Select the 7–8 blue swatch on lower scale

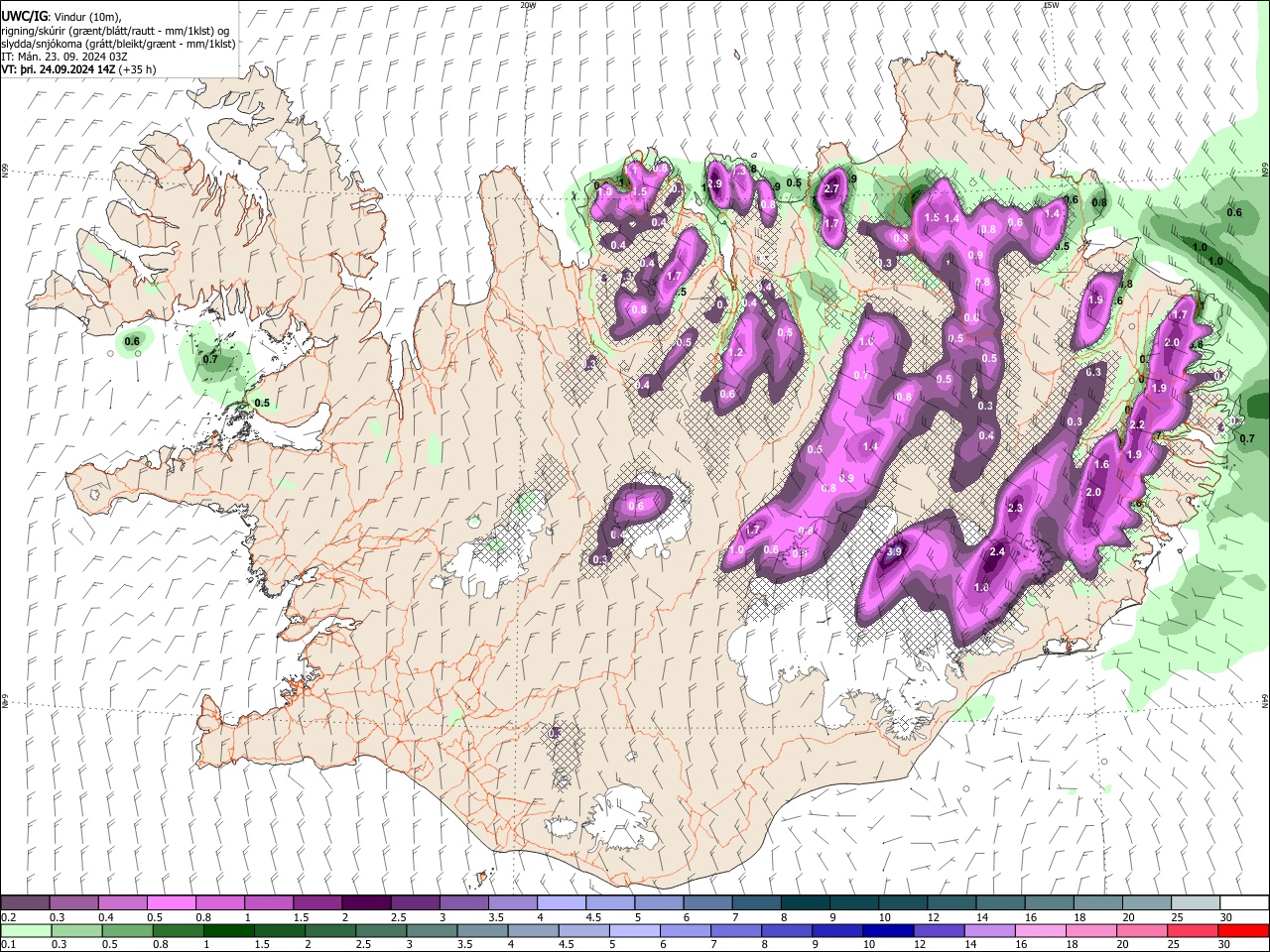[735, 930]
